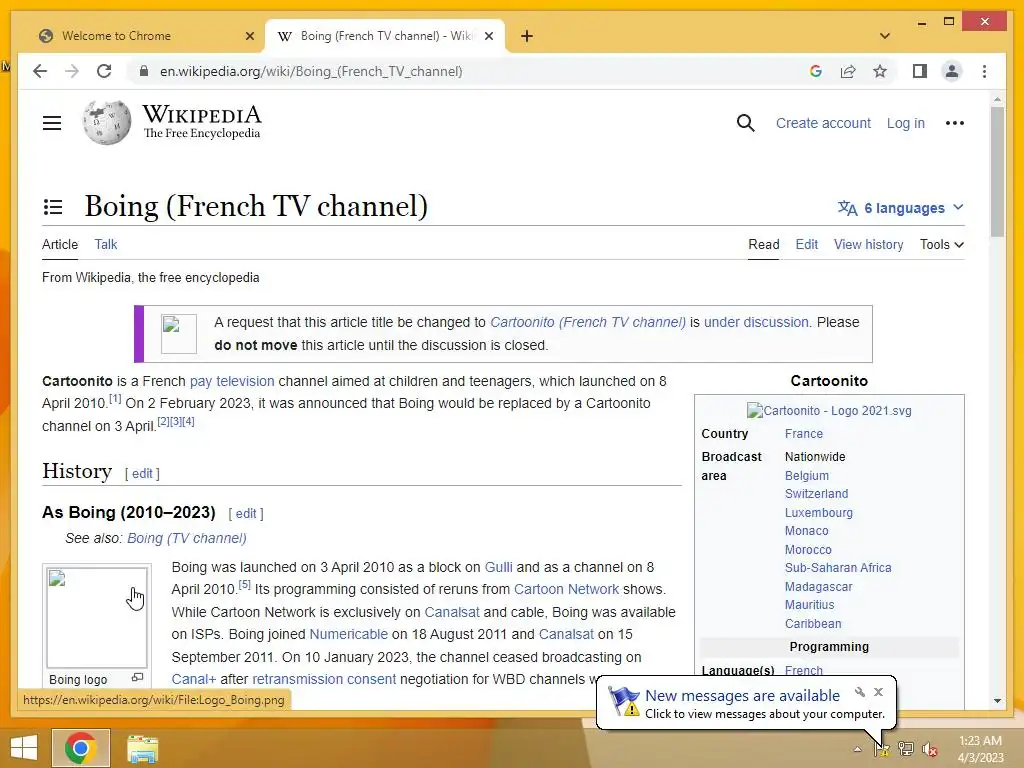This screenshot has width=1024, height=768.
Task: Open the Luxembourg infobox link
Action: click(819, 513)
